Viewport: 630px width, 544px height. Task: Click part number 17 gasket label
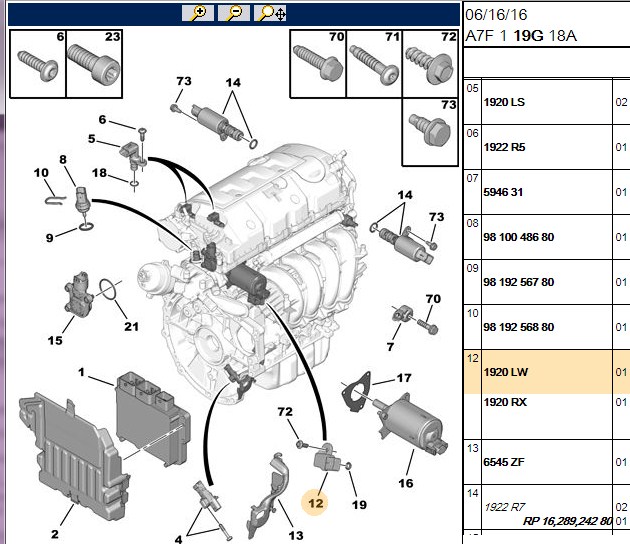point(404,378)
